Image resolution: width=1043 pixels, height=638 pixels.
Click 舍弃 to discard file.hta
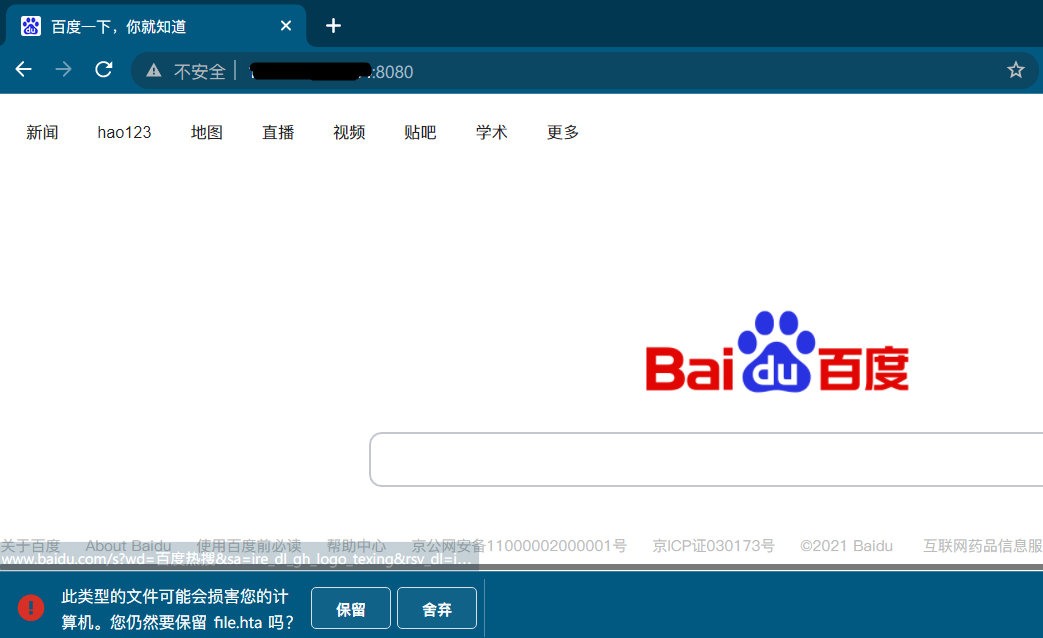(x=437, y=608)
